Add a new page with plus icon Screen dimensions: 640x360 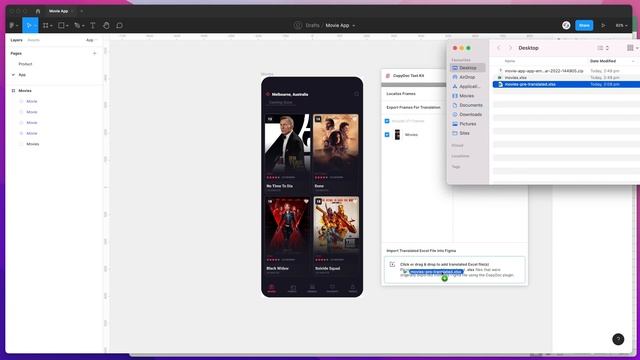(x=95, y=53)
